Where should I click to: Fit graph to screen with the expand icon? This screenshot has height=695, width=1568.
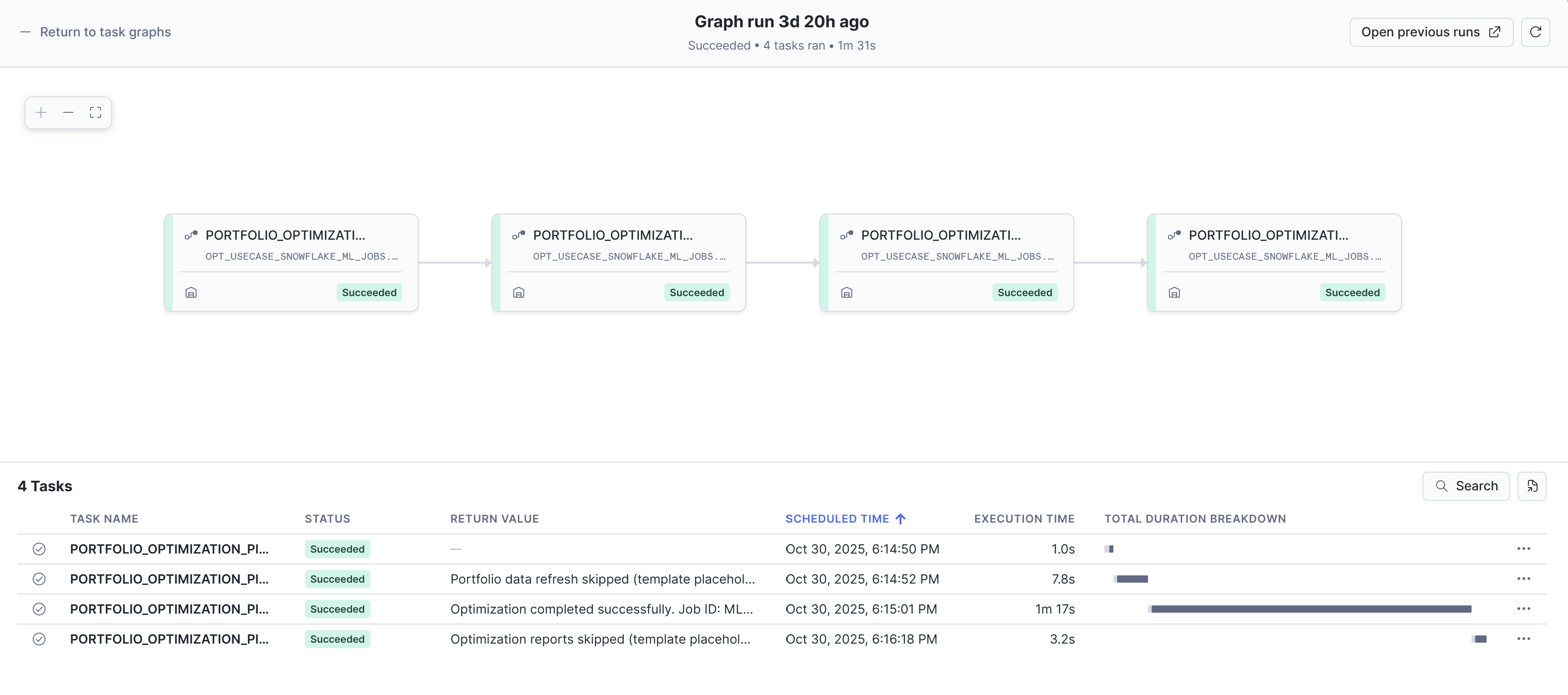pyautogui.click(x=96, y=113)
